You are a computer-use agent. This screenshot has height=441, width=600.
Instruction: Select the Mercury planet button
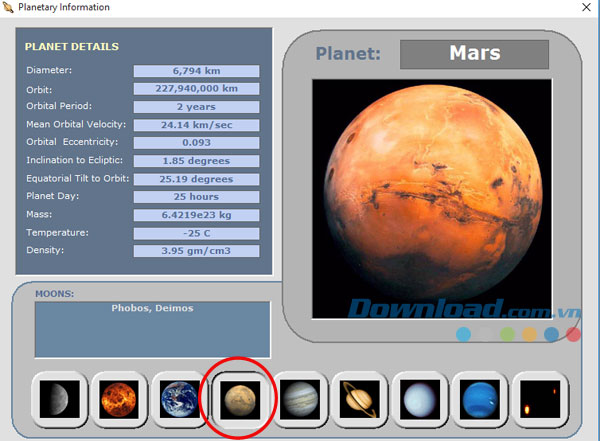click(x=60, y=399)
